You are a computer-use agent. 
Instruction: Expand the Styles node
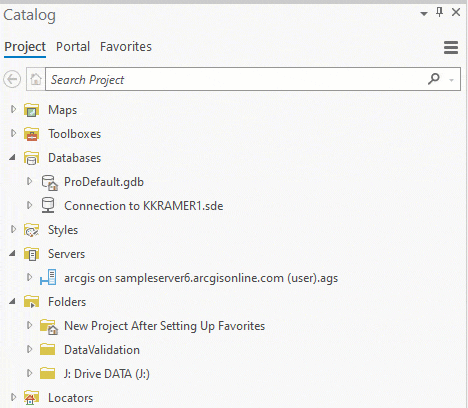tap(13, 229)
